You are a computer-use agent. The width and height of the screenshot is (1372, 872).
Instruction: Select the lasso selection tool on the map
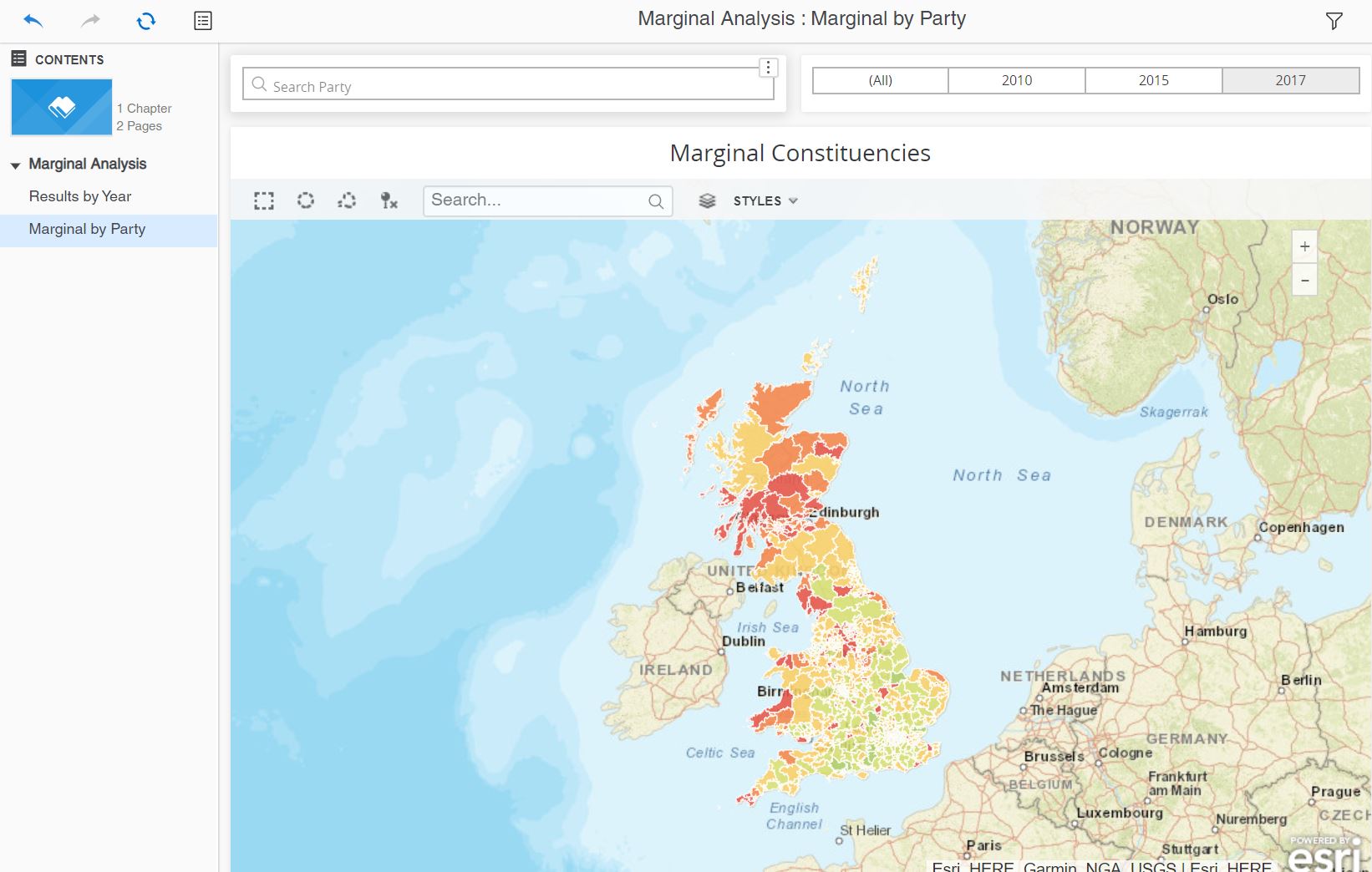pyautogui.click(x=346, y=200)
